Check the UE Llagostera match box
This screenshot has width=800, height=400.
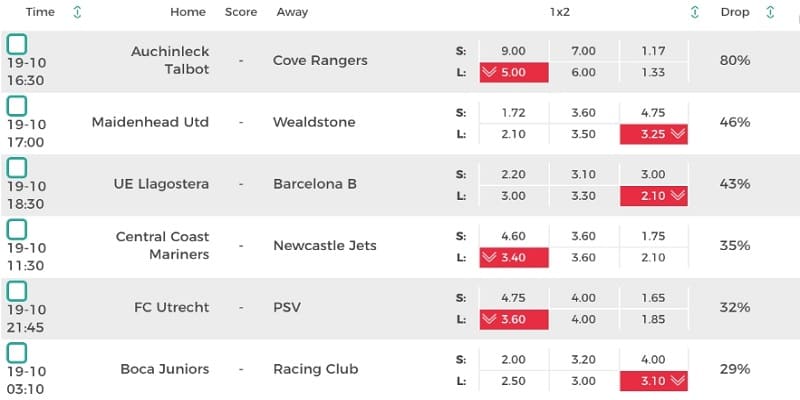point(17,168)
